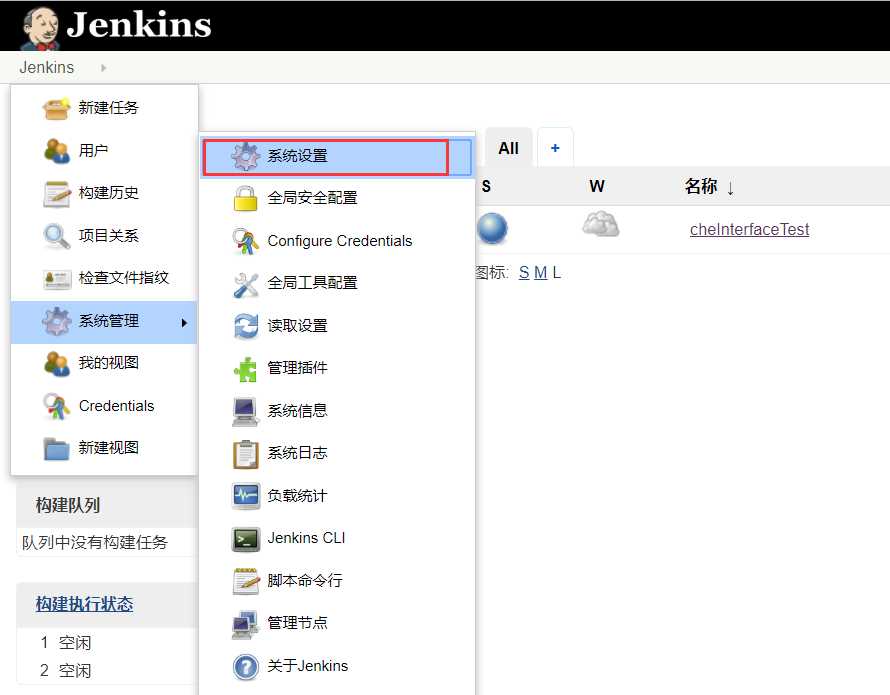
Task: Click the S column header
Action: pos(486,186)
